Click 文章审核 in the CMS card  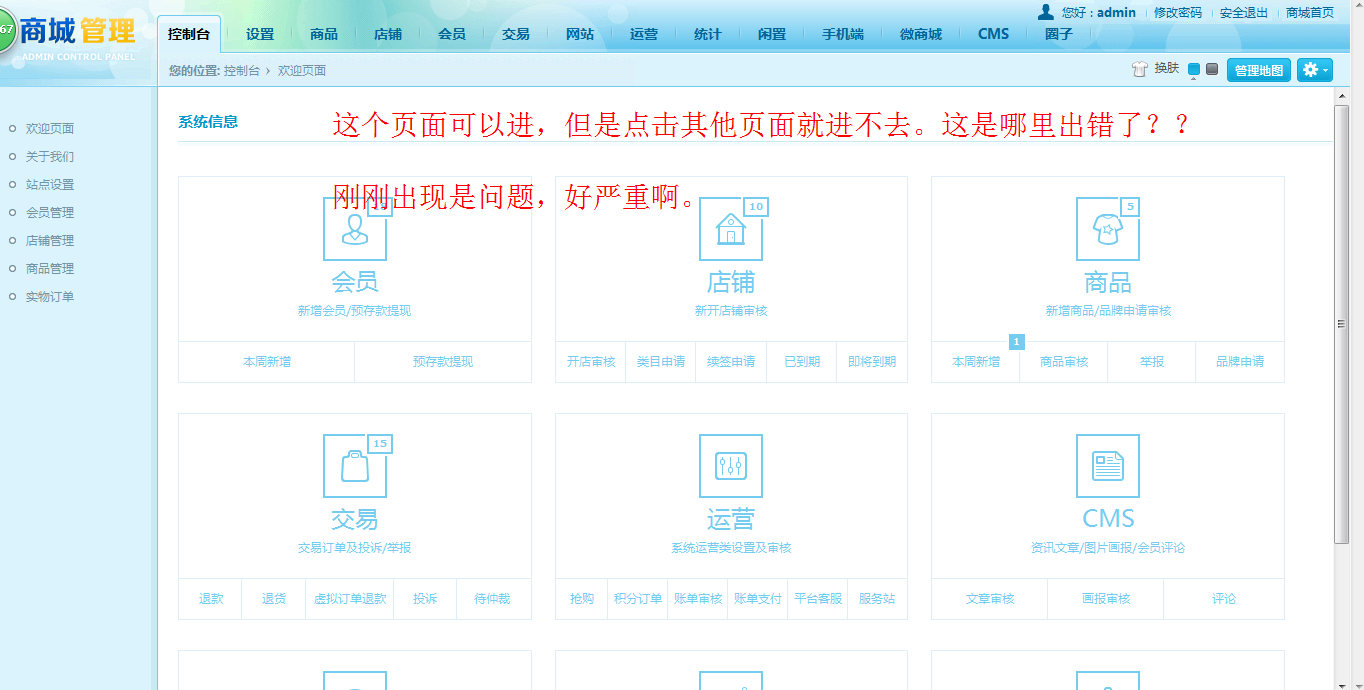[990, 599]
